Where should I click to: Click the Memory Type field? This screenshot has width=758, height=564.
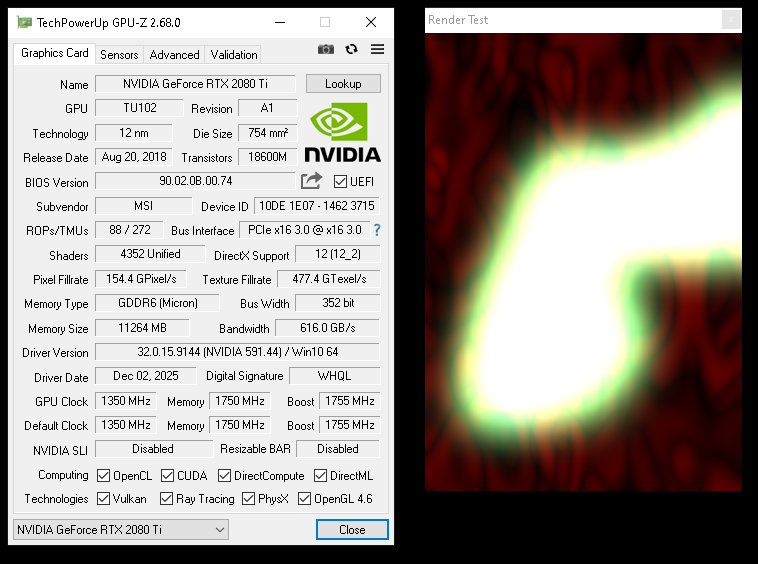[158, 303]
